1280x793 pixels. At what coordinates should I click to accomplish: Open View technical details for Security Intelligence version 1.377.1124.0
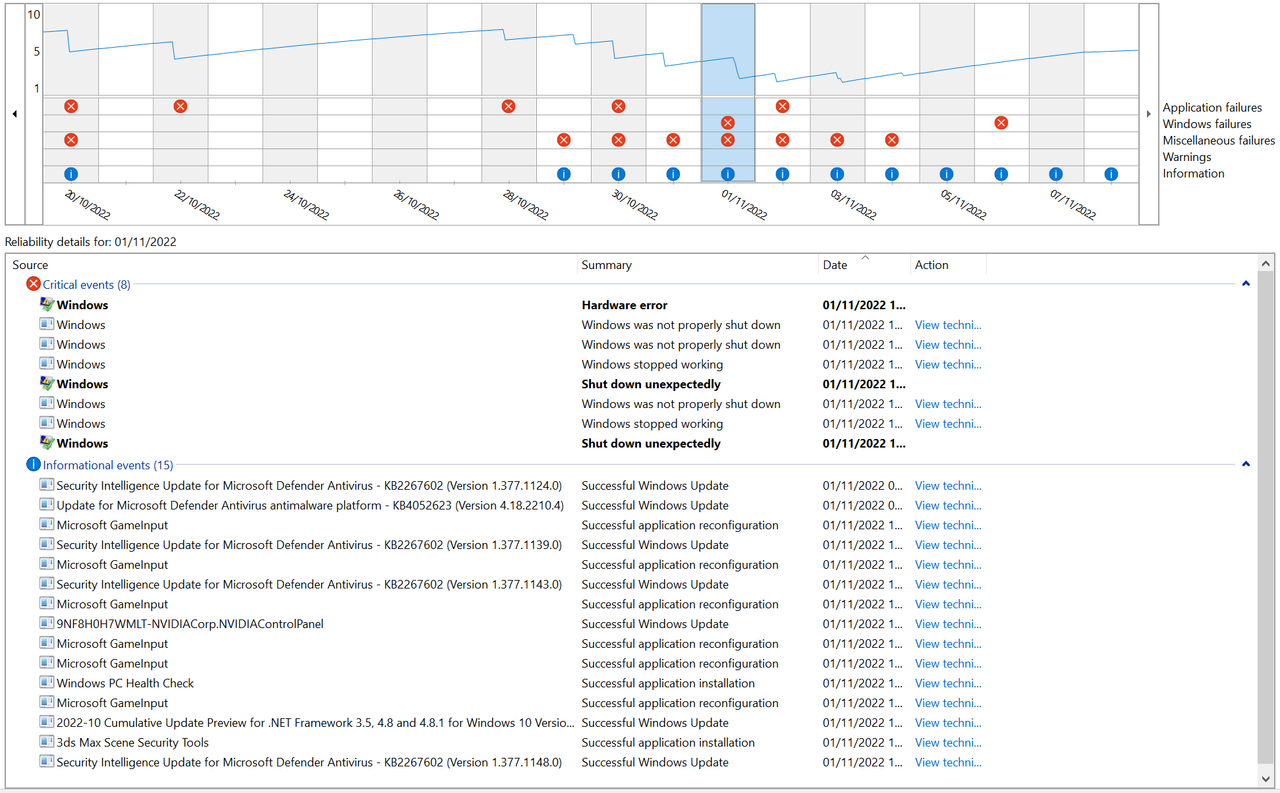pos(948,486)
